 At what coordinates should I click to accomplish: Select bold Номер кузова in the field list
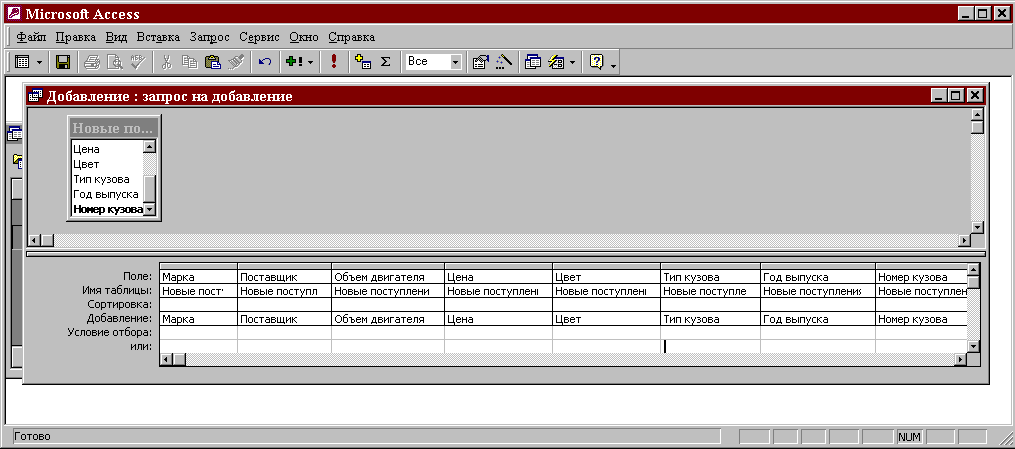coord(107,209)
